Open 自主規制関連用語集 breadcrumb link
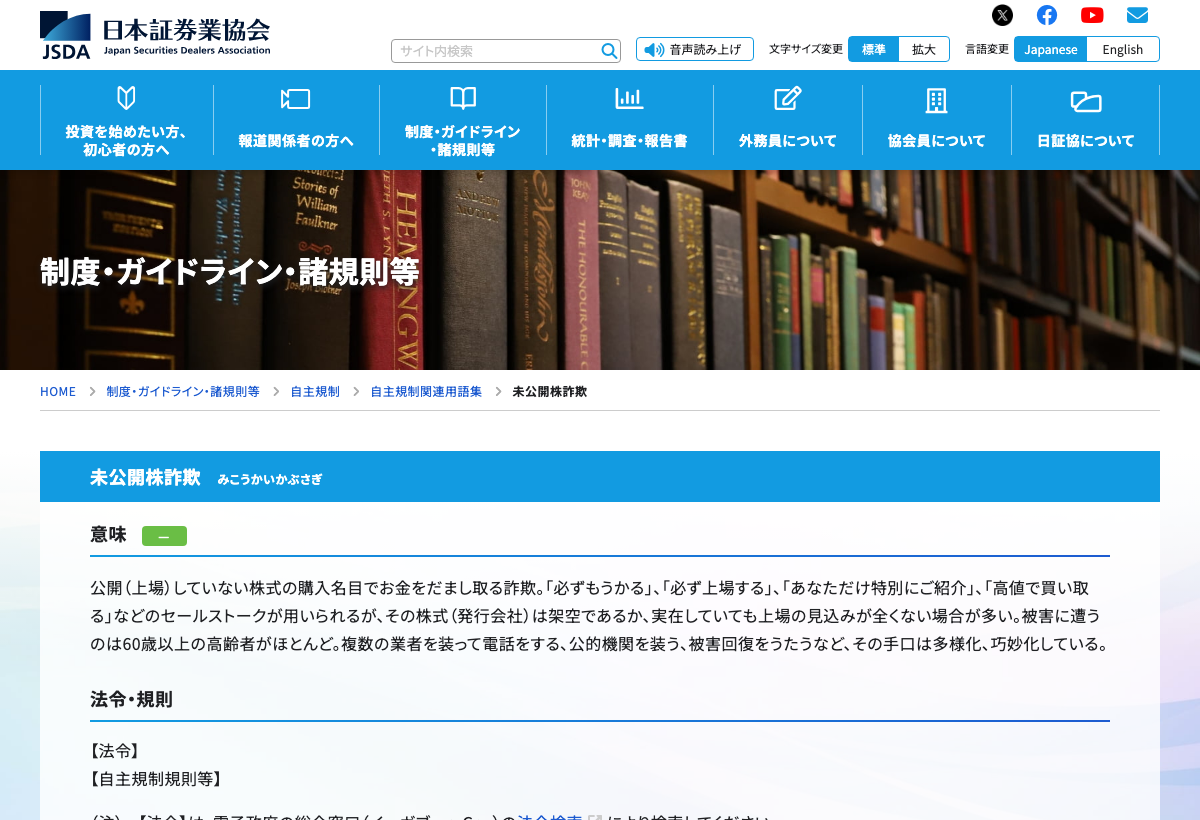This screenshot has width=1200, height=820. point(426,392)
